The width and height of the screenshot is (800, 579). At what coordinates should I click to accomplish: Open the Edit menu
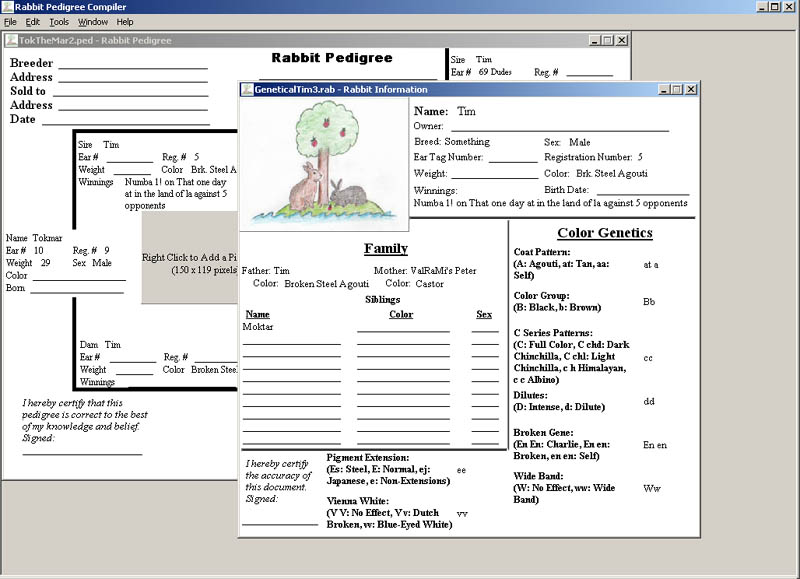click(33, 22)
